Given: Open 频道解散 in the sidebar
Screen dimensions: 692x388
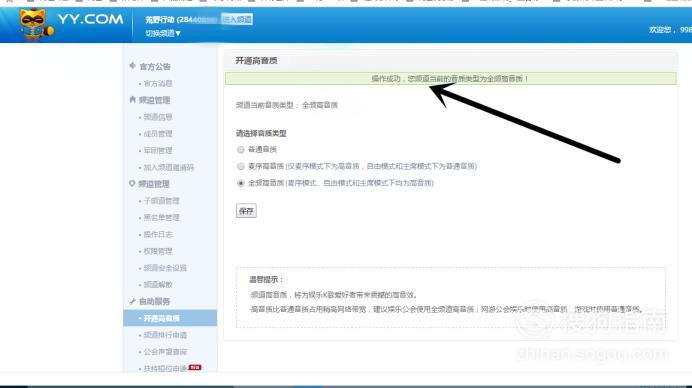Looking at the screenshot, I should coord(158,285).
